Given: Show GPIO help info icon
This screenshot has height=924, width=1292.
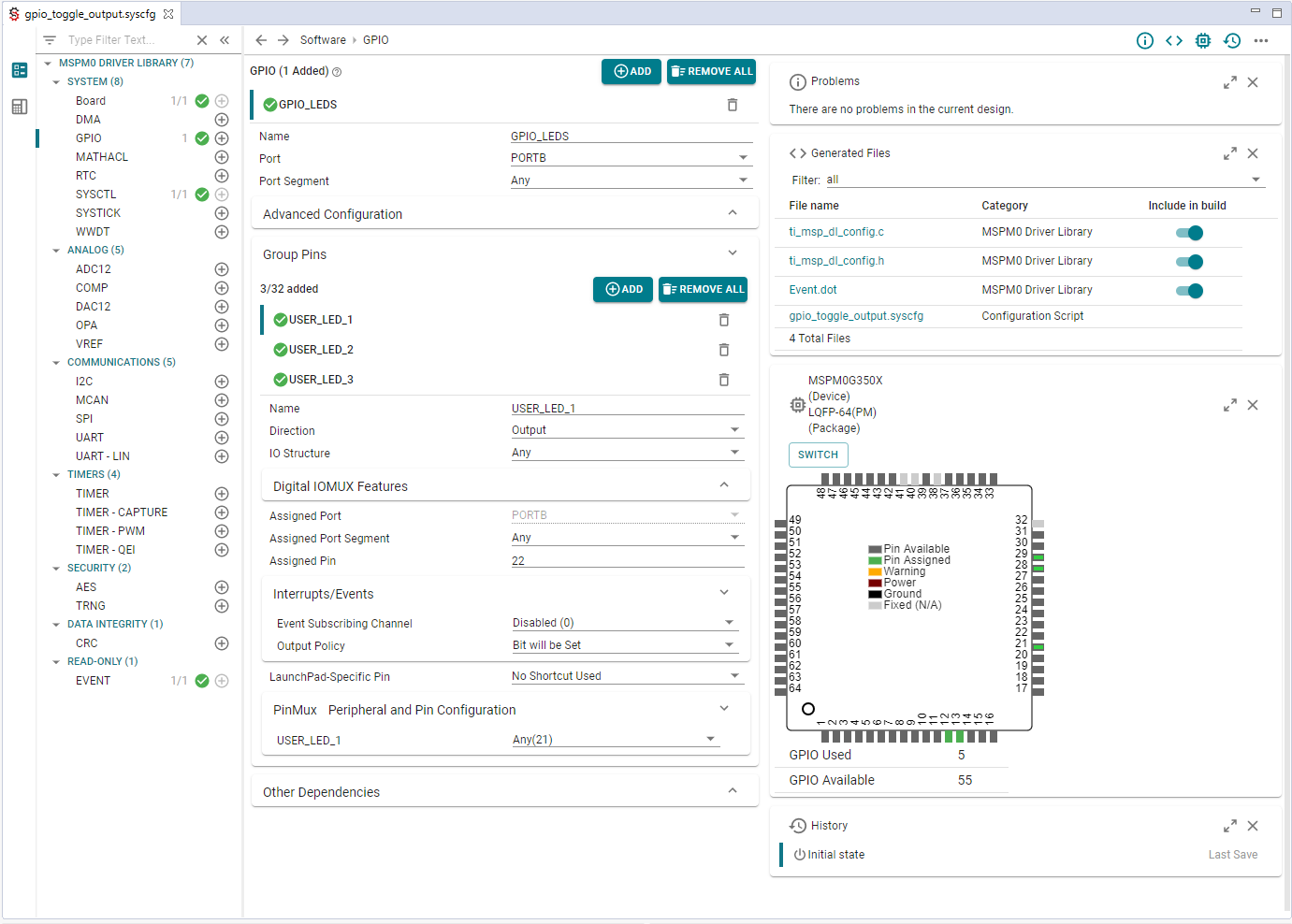Looking at the screenshot, I should pyautogui.click(x=337, y=72).
